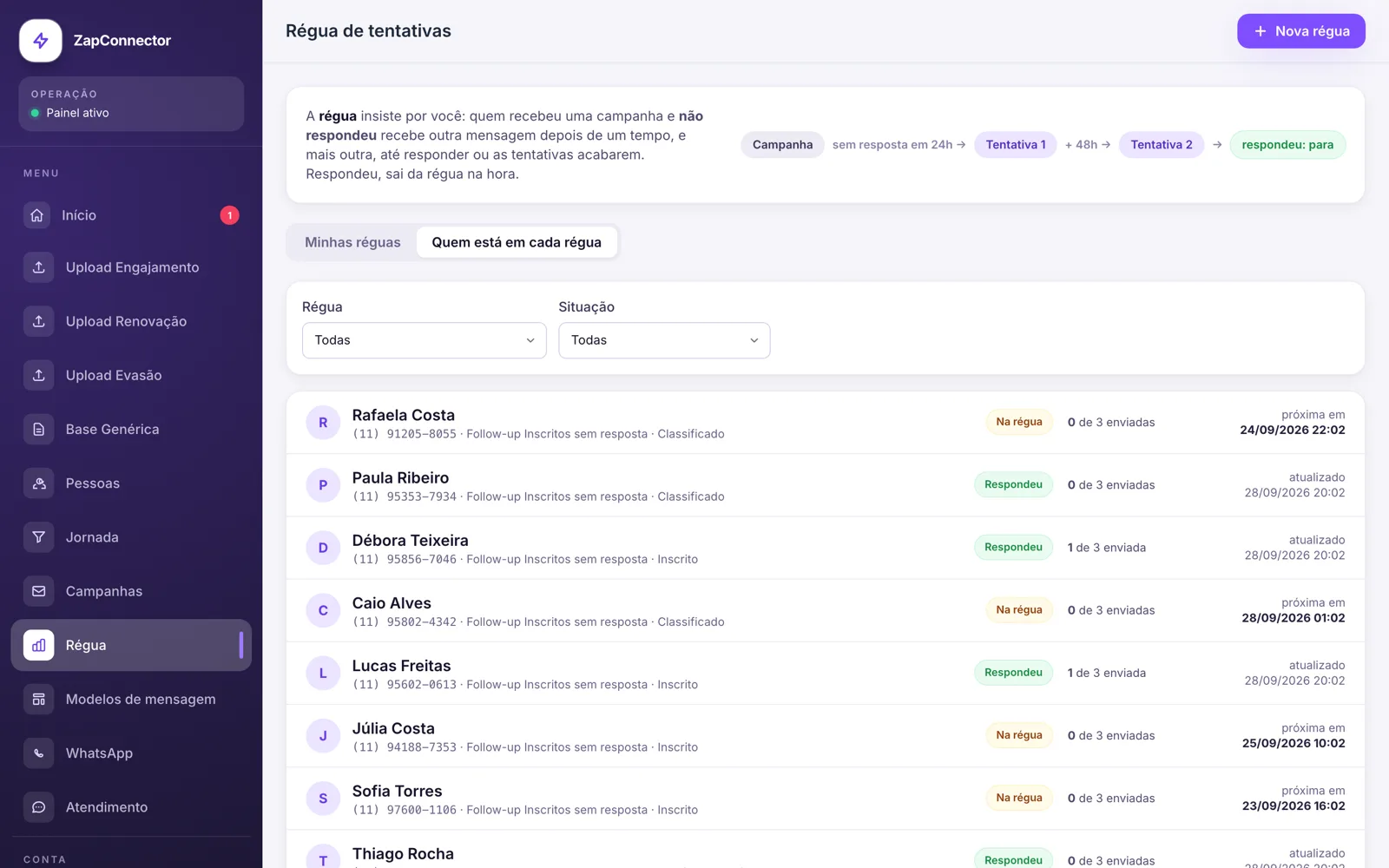Click Júlia Costa's Na régua status badge
Screen dimensions: 1389x868
tap(1019, 735)
